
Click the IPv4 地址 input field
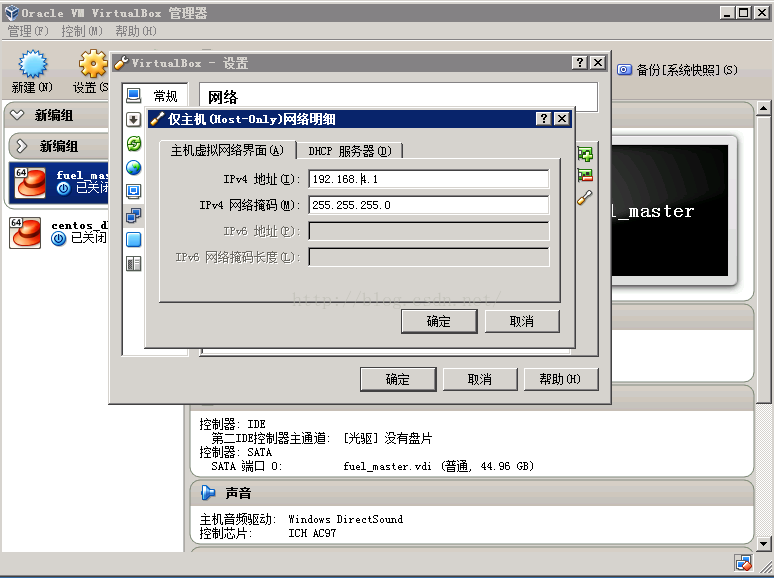point(428,179)
